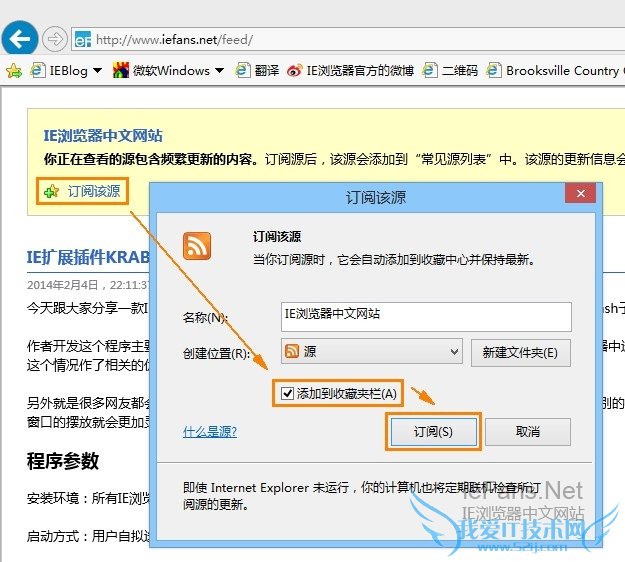
Task: Click the green star next to 订阅该源
Action: tap(51, 192)
